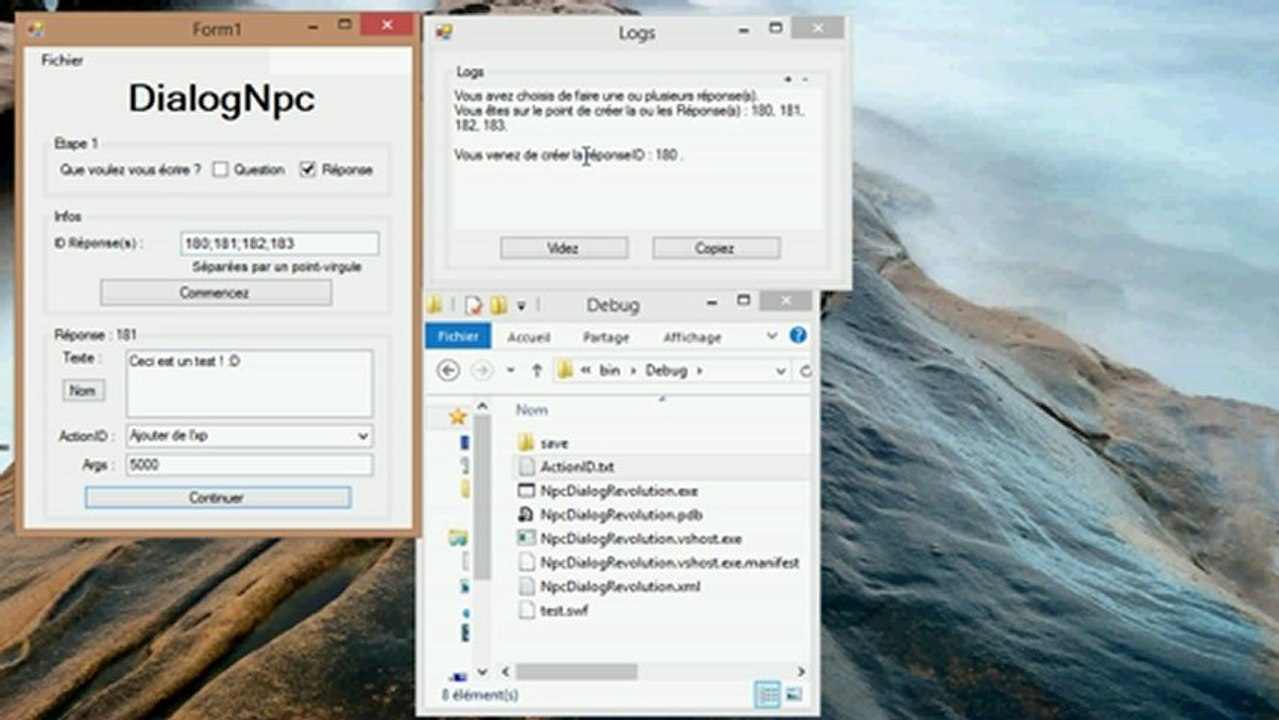Viewport: 1279px width, 720px height.
Task: Select the NpcDialogRevolution.exe application icon
Action: click(527, 490)
